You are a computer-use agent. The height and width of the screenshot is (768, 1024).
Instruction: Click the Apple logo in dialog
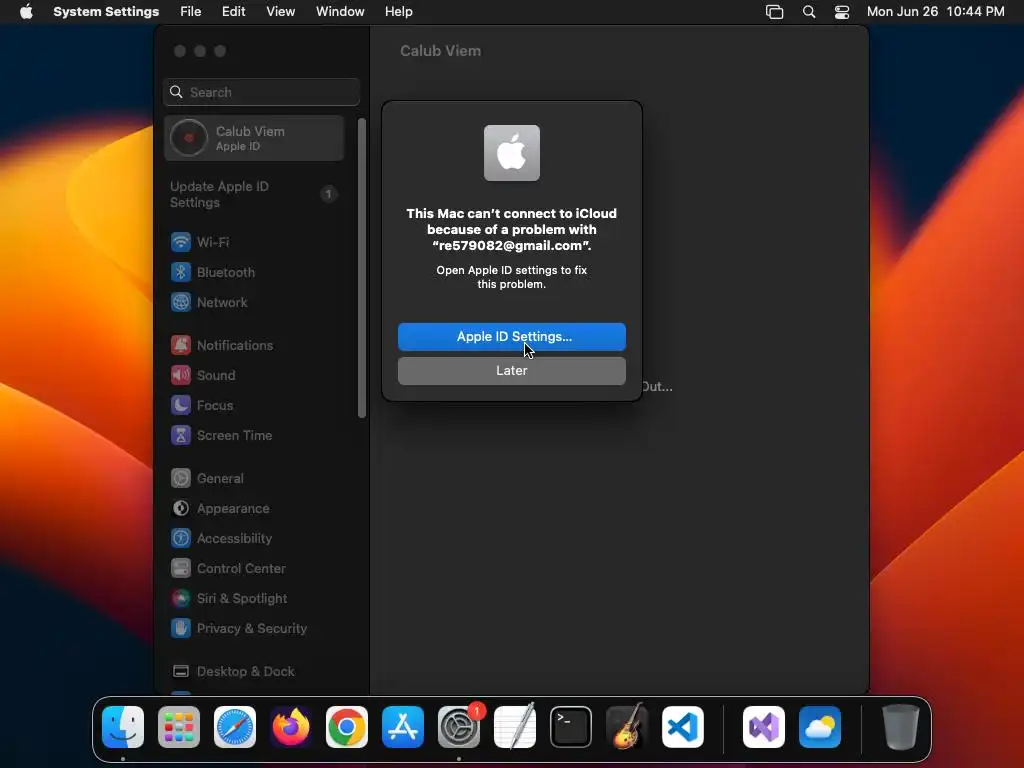(x=511, y=153)
